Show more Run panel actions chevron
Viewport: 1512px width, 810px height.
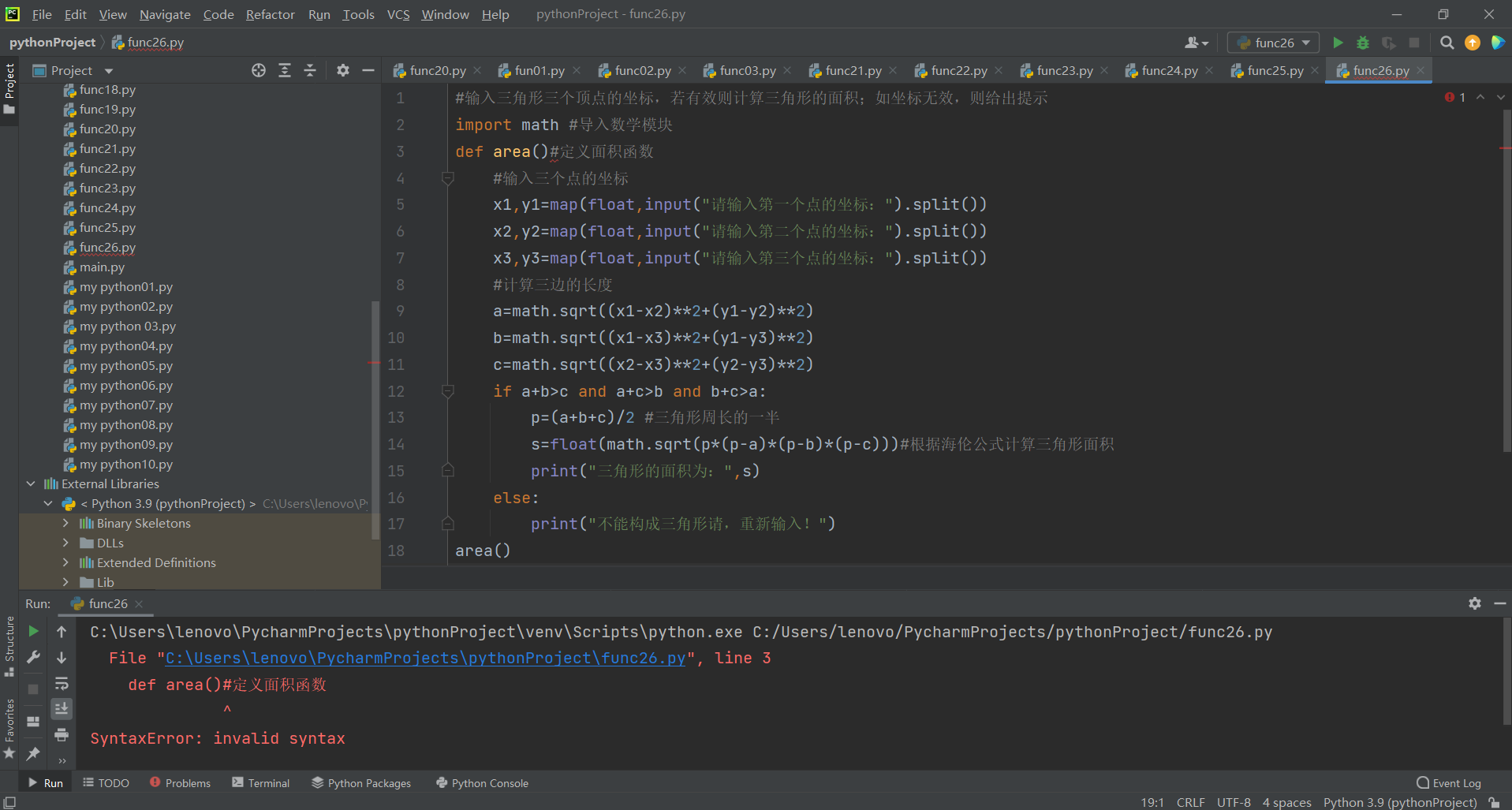tap(62, 761)
